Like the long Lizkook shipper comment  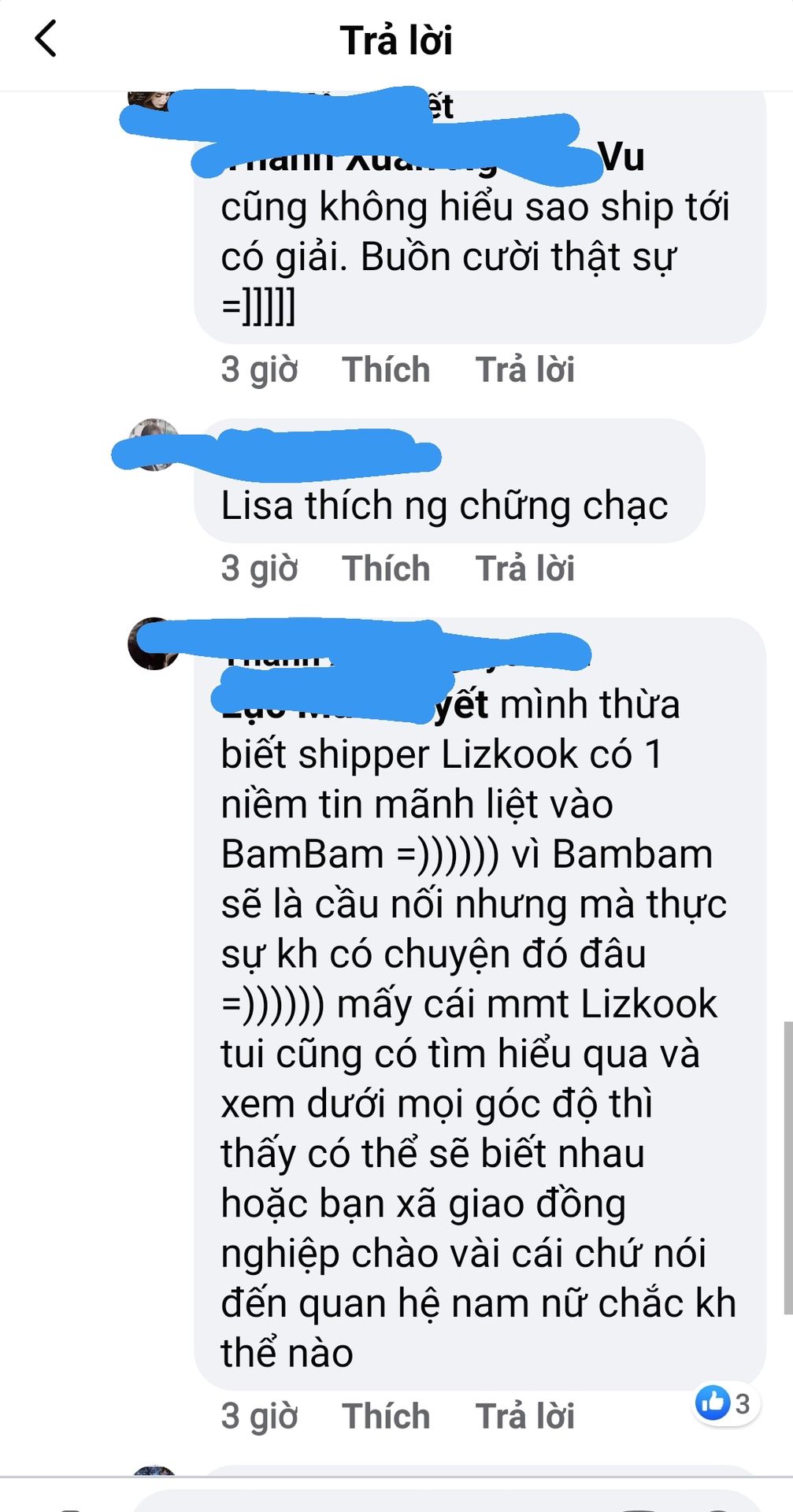386,1416
